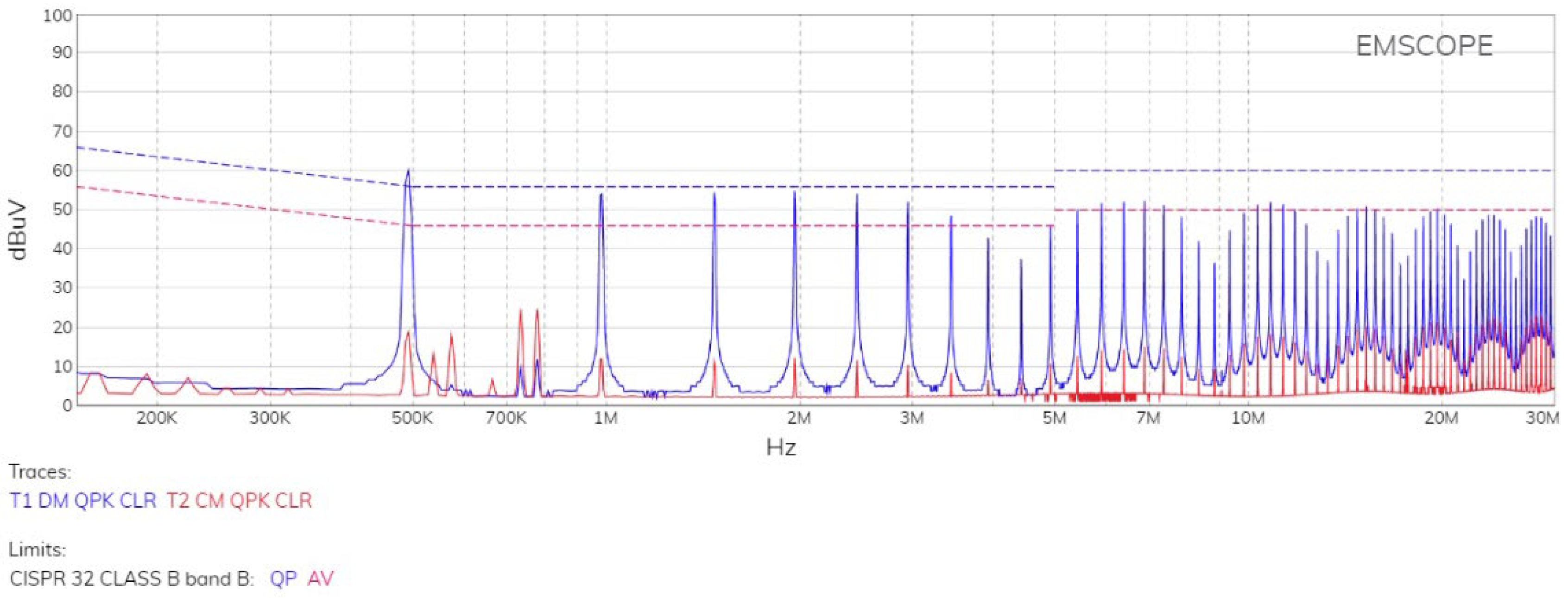Click the EMSCOPE watermark text
This screenshot has width=1568, height=598.
(x=1424, y=46)
